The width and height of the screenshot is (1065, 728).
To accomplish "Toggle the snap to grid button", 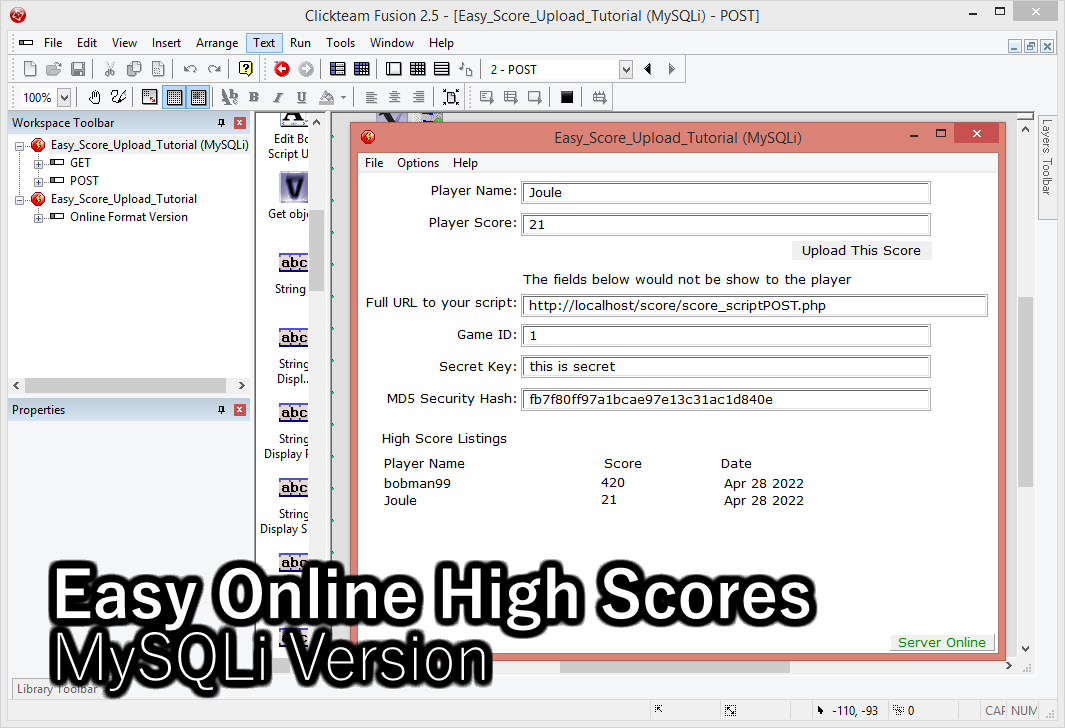I will pyautogui.click(x=198, y=98).
